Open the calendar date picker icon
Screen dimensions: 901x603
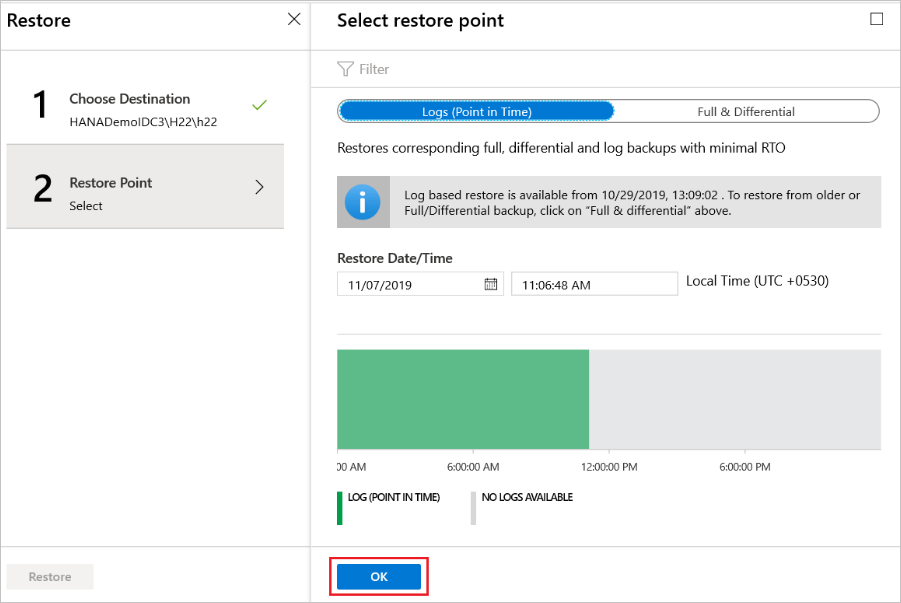coord(491,283)
